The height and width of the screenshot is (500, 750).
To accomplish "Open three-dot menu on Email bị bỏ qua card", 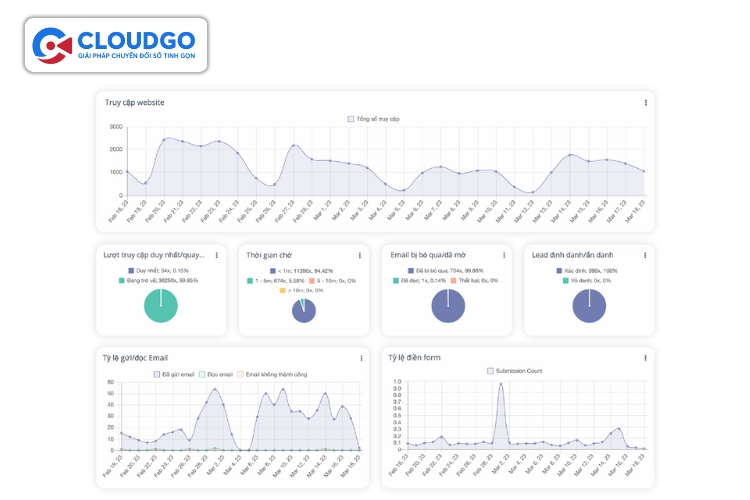I will click(502, 255).
